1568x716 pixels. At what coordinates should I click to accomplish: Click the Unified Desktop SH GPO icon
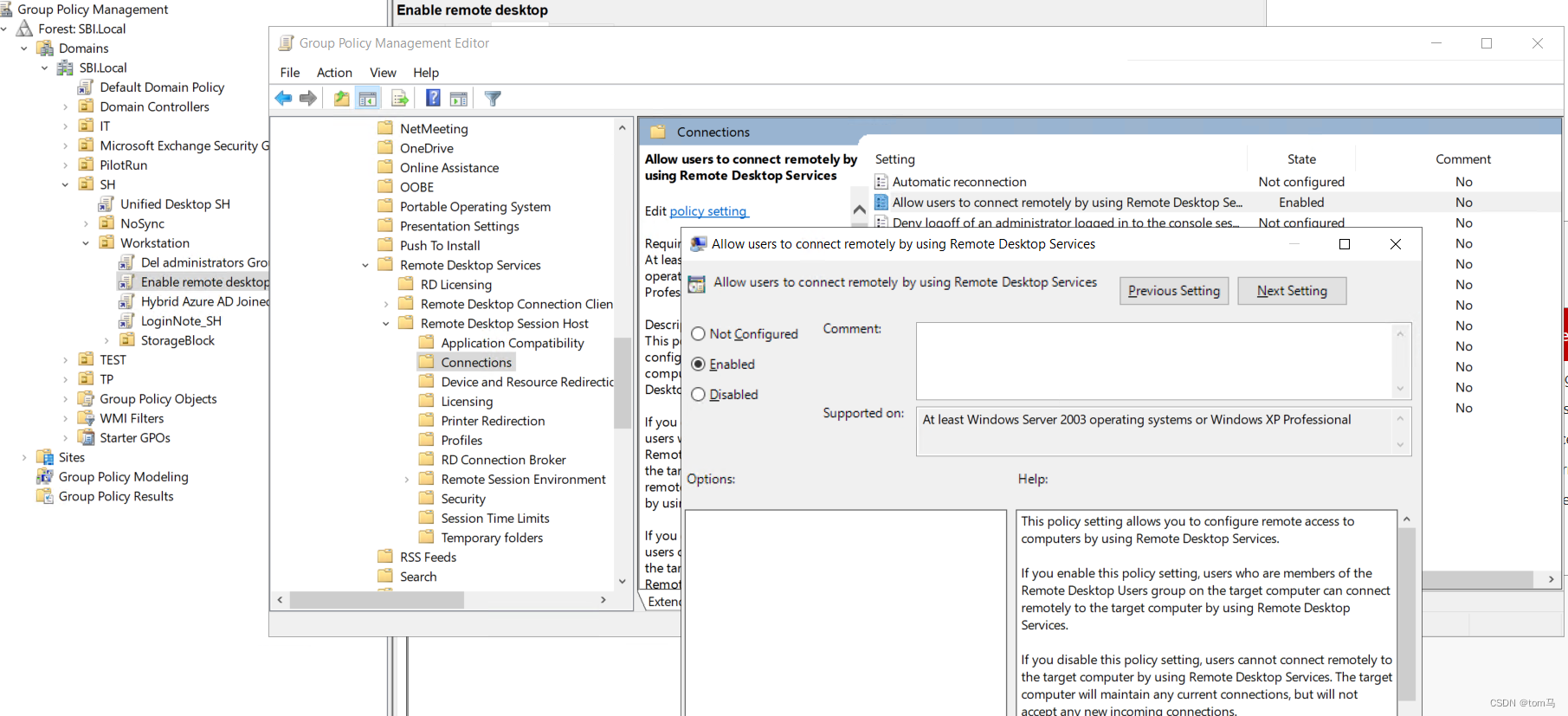coord(106,204)
